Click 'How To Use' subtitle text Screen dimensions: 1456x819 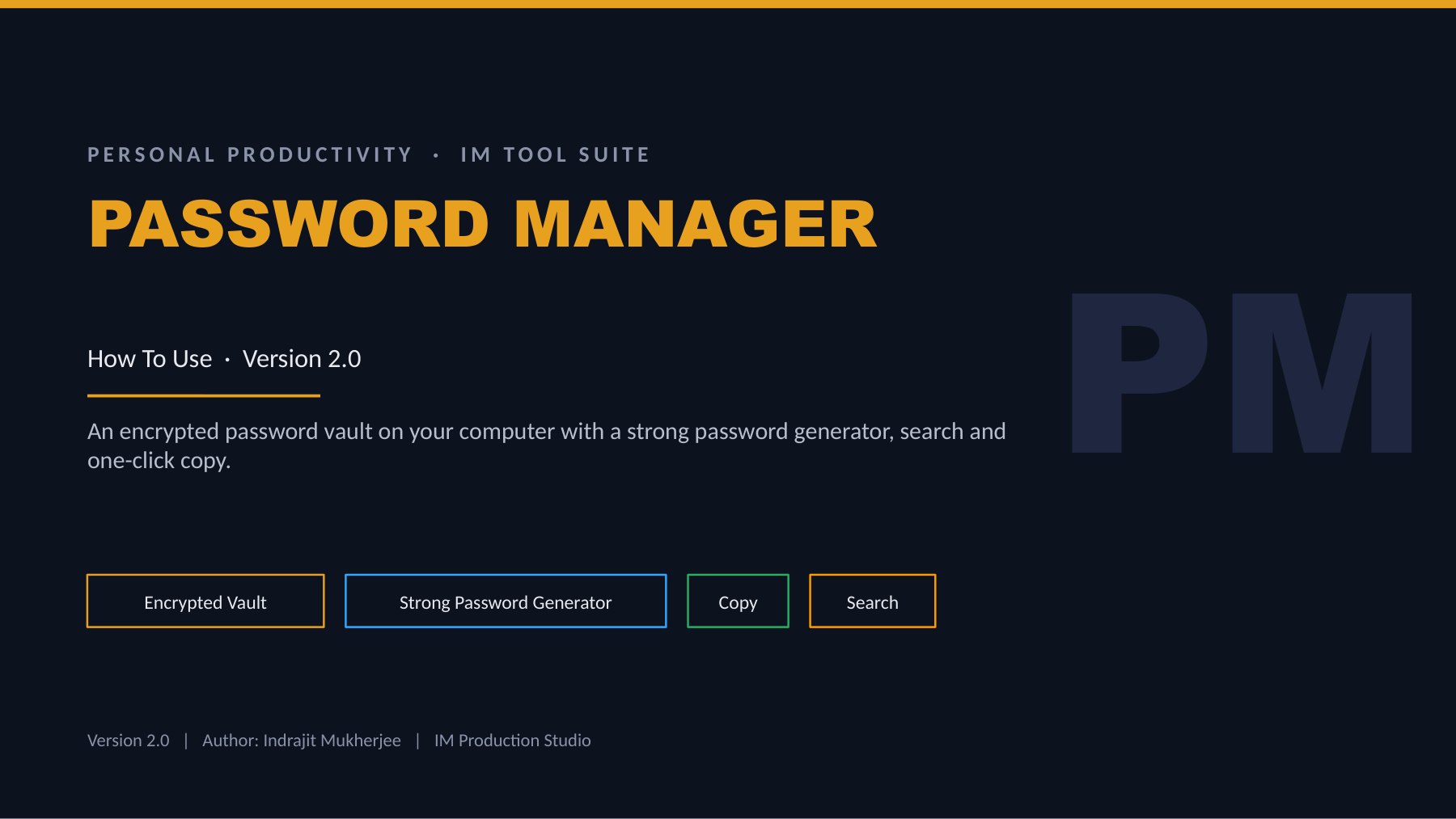point(150,358)
